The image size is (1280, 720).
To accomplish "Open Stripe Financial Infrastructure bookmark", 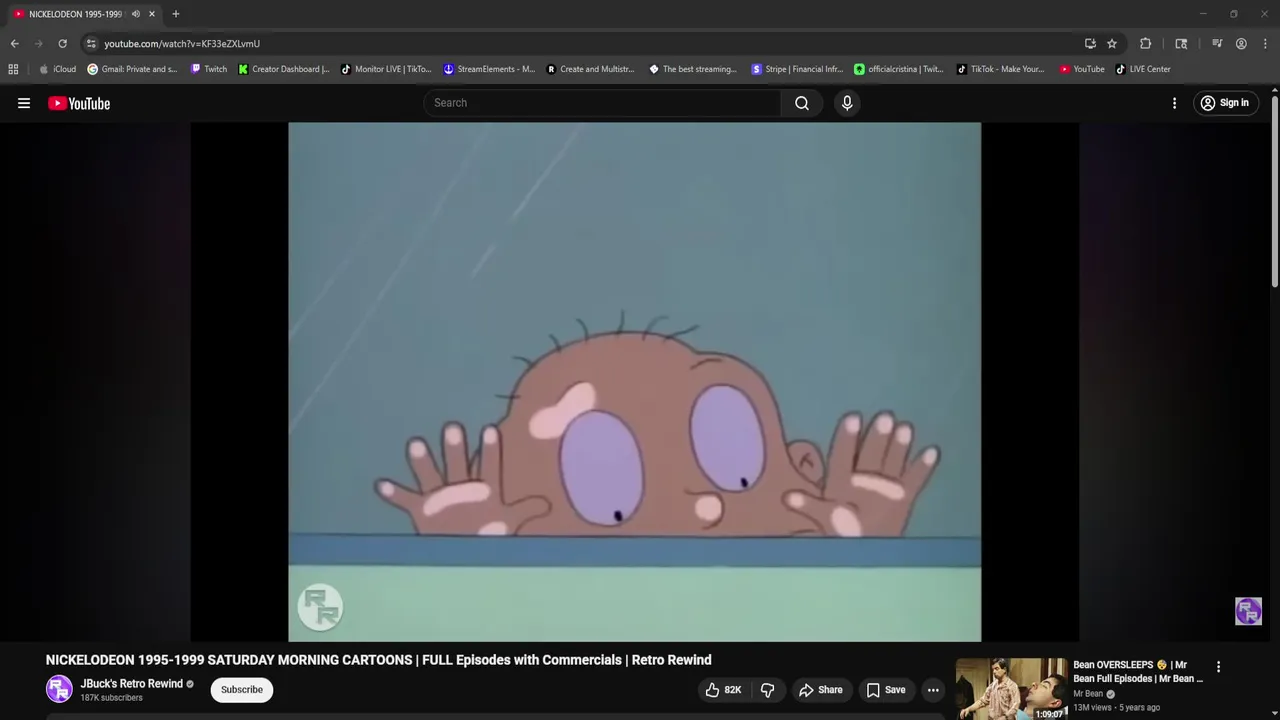I will coord(797,69).
